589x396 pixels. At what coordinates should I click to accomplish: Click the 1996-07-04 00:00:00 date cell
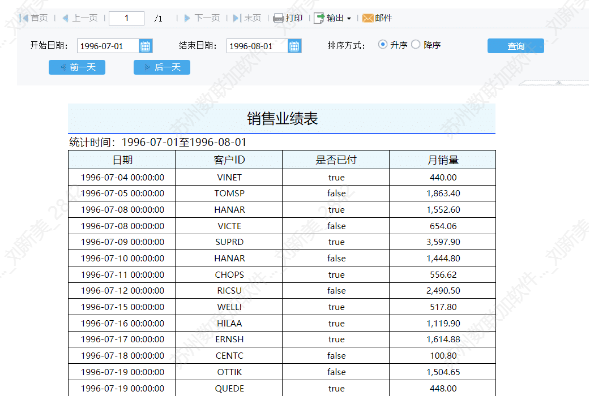tap(122, 177)
